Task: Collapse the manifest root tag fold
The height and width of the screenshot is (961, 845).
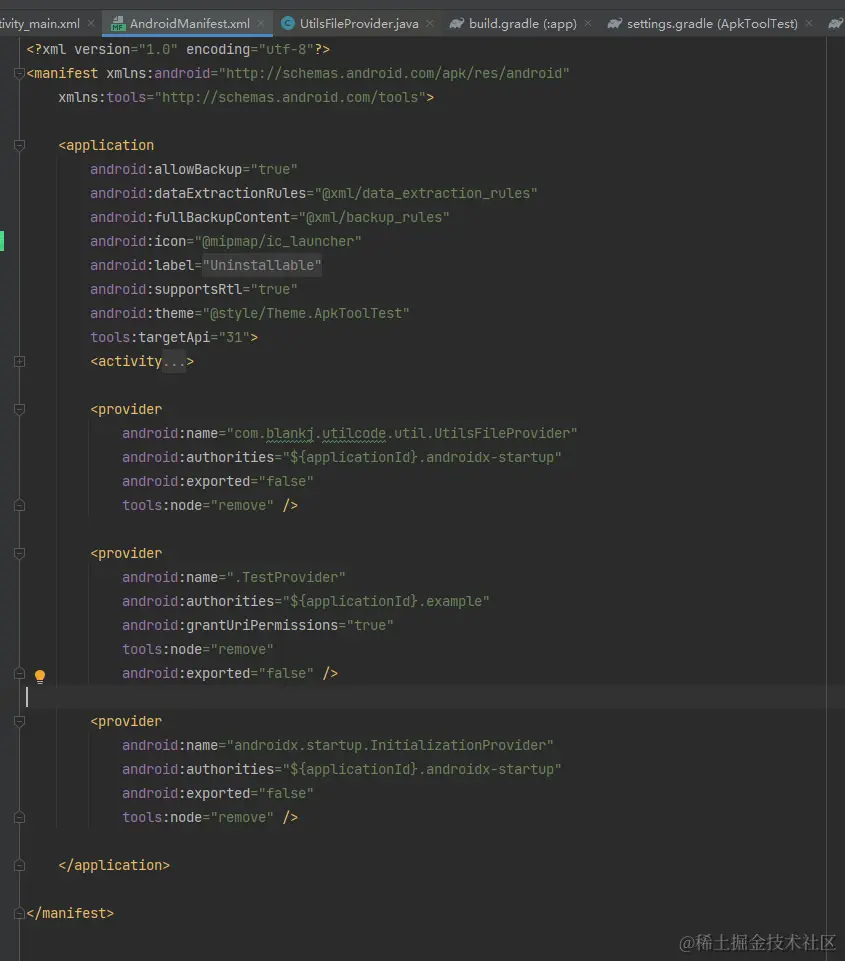Action: pos(19,74)
